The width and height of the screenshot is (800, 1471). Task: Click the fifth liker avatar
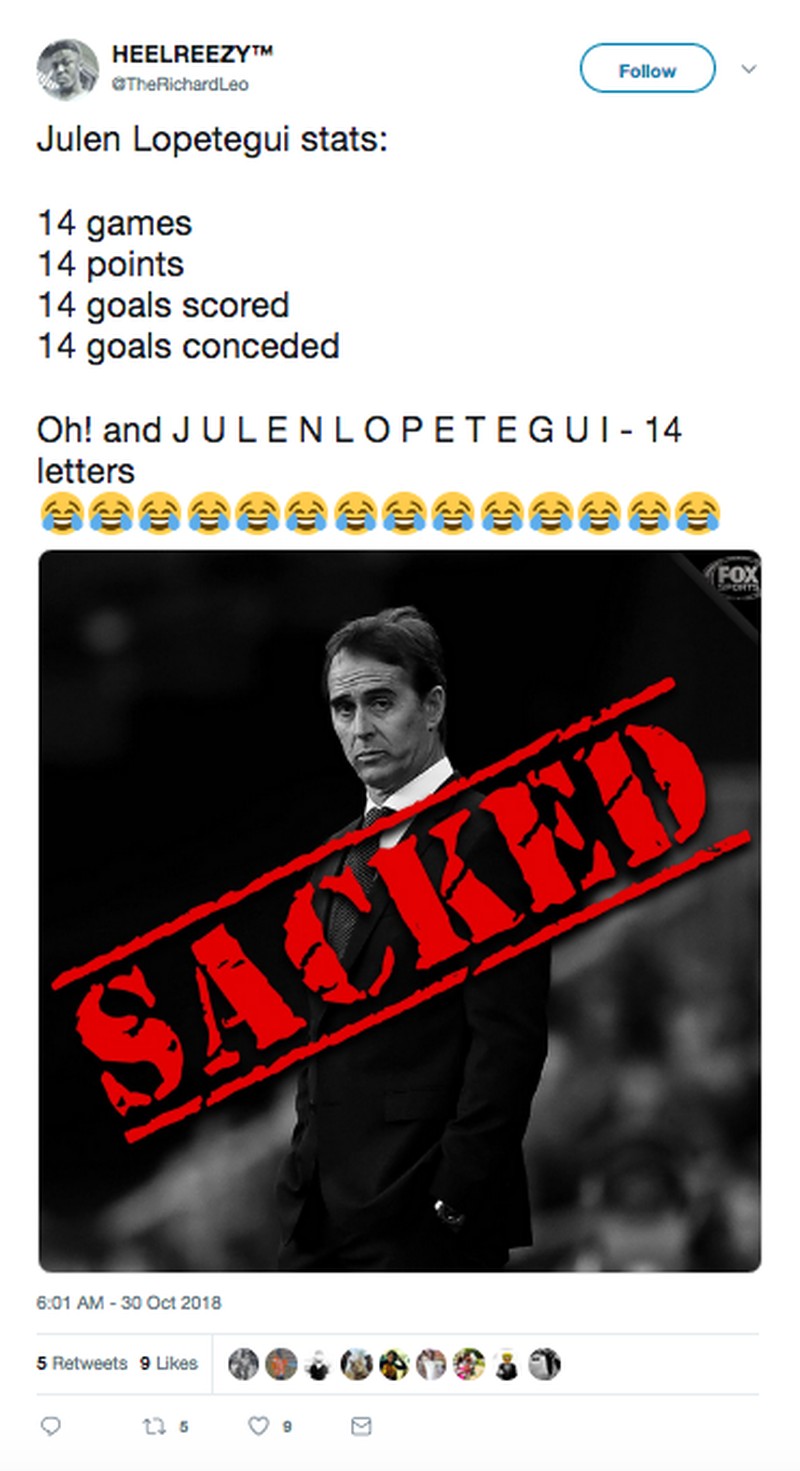coord(394,1364)
